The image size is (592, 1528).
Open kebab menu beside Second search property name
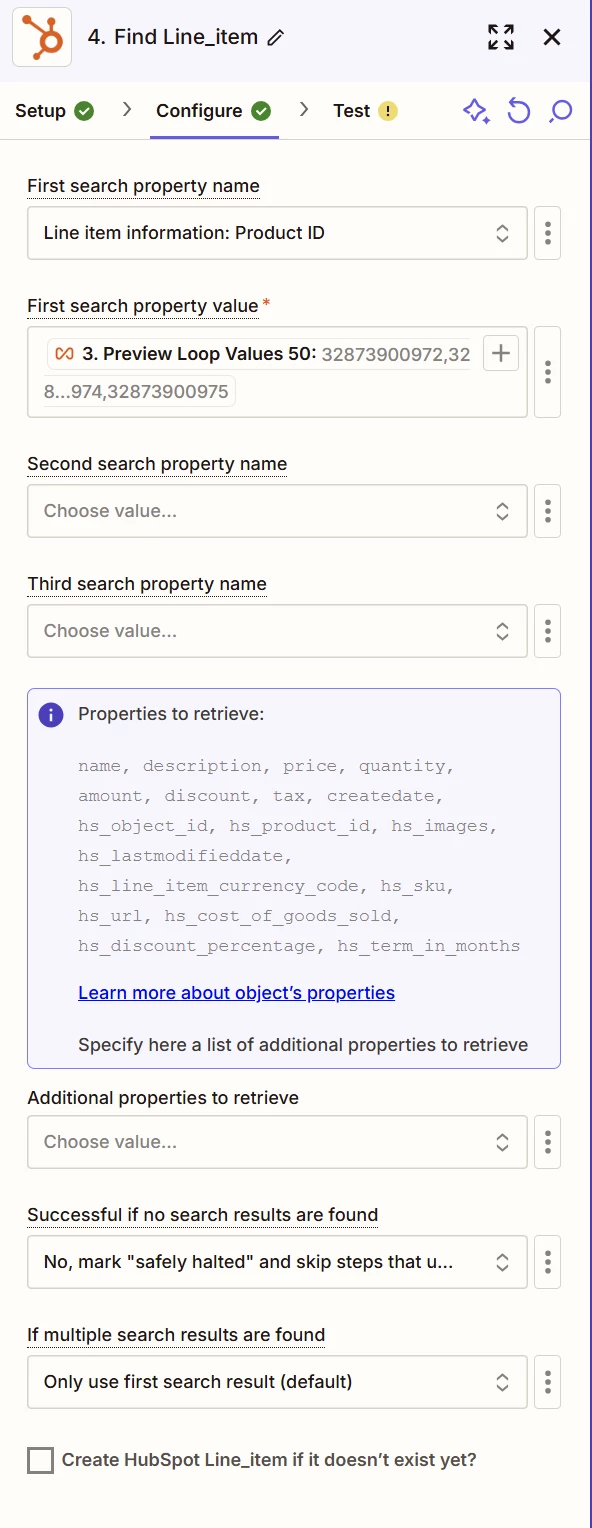click(548, 511)
